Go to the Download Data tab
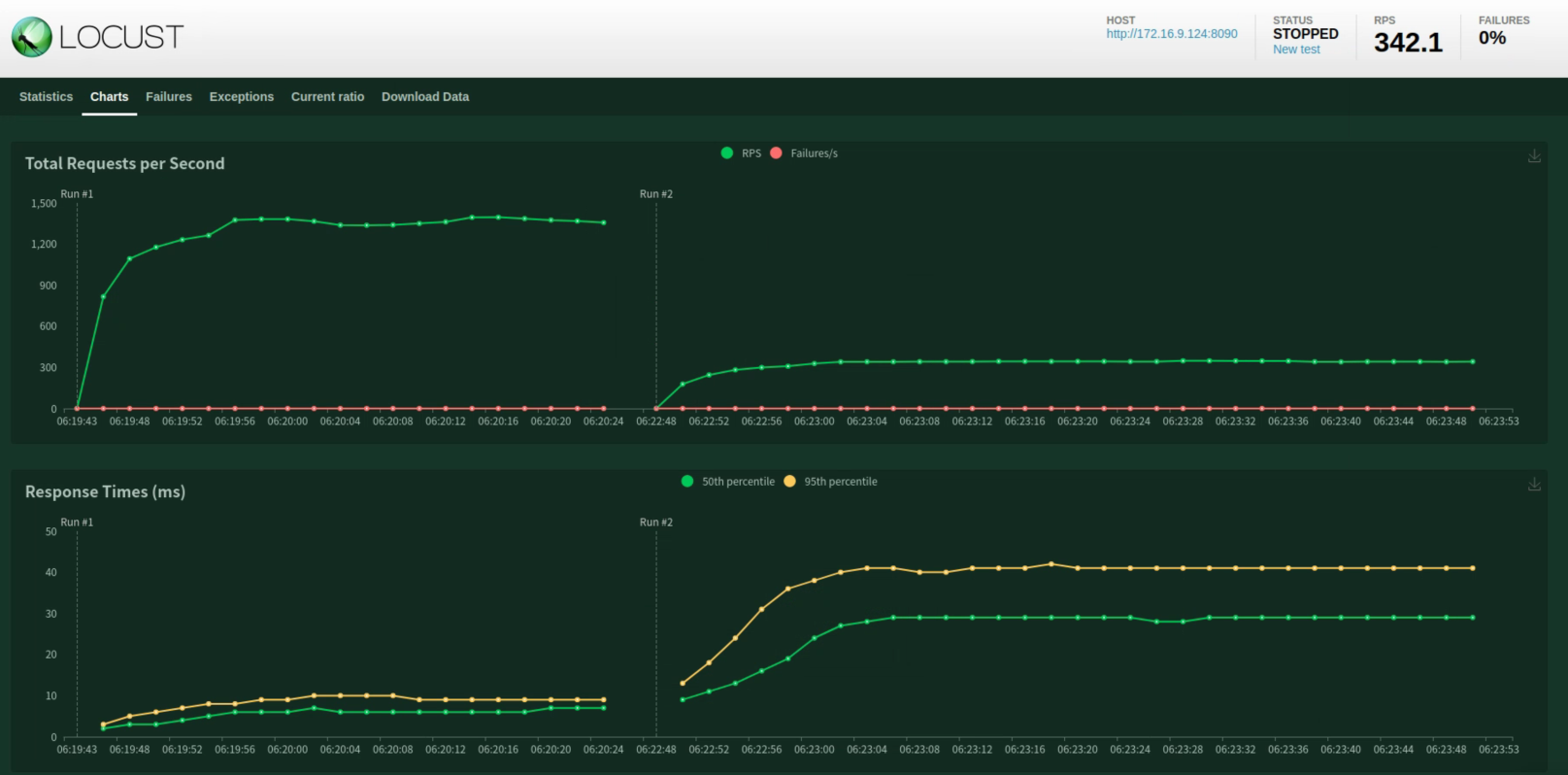The height and width of the screenshot is (775, 1568). coord(425,97)
